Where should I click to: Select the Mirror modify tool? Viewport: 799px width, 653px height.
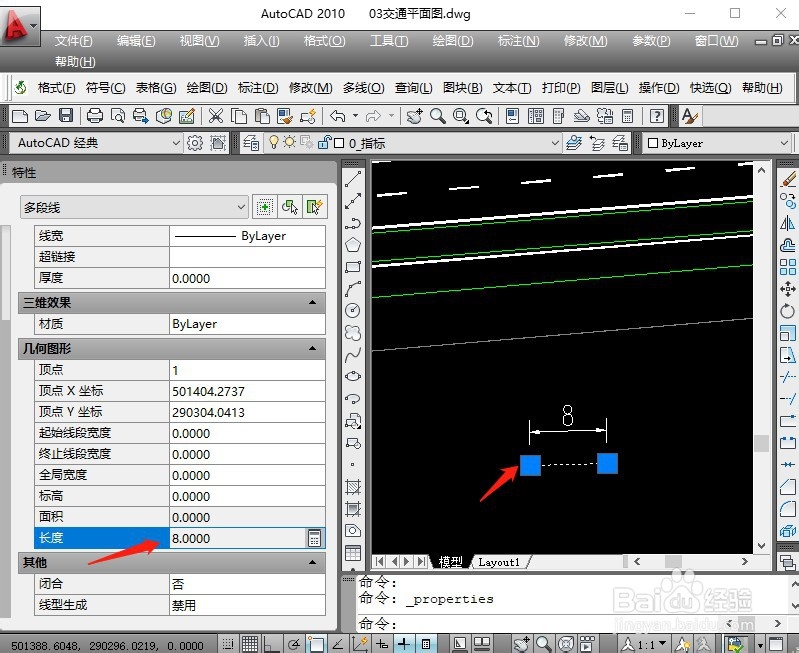pos(788,223)
